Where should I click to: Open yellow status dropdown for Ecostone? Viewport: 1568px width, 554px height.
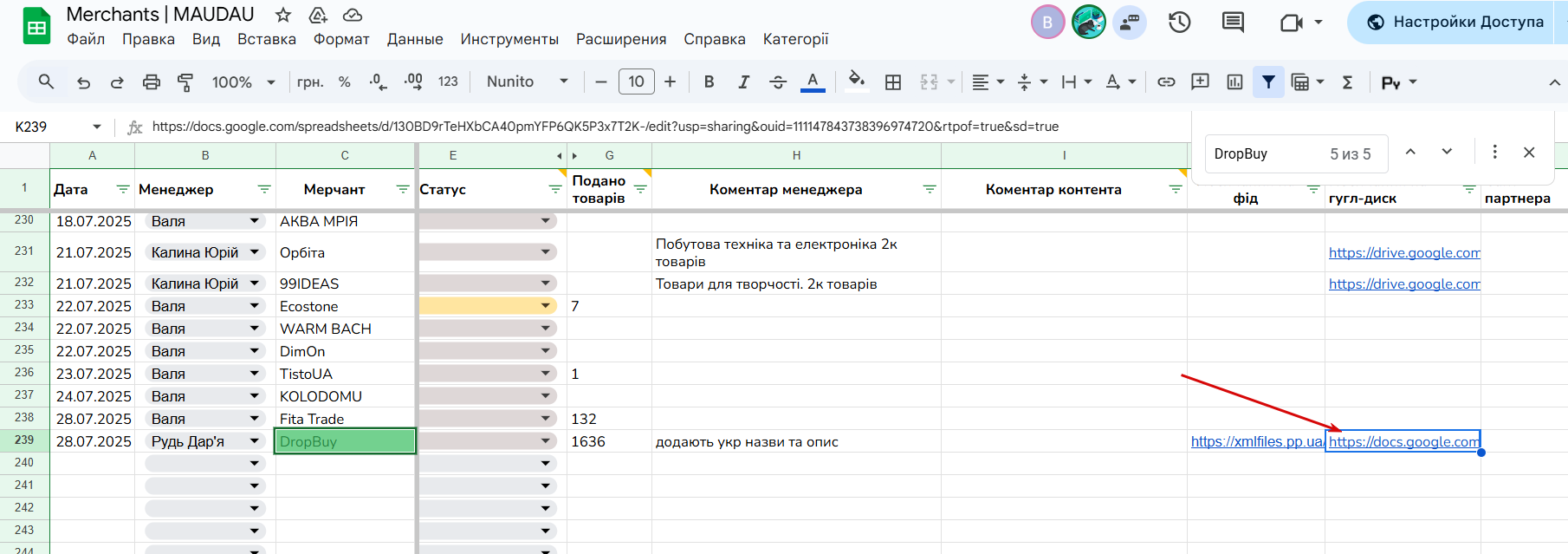[x=546, y=306]
